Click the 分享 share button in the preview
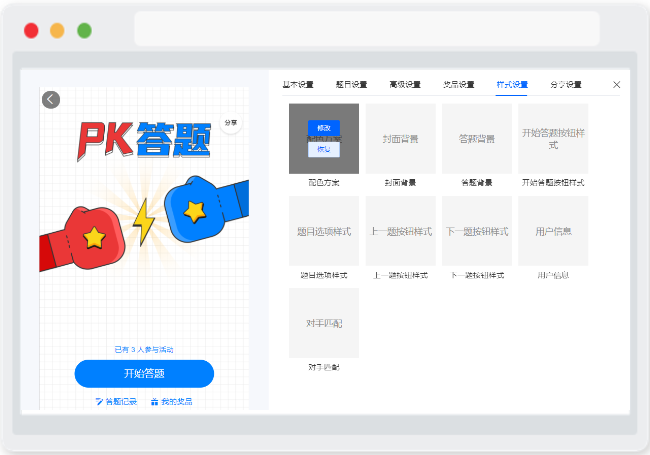 click(231, 123)
